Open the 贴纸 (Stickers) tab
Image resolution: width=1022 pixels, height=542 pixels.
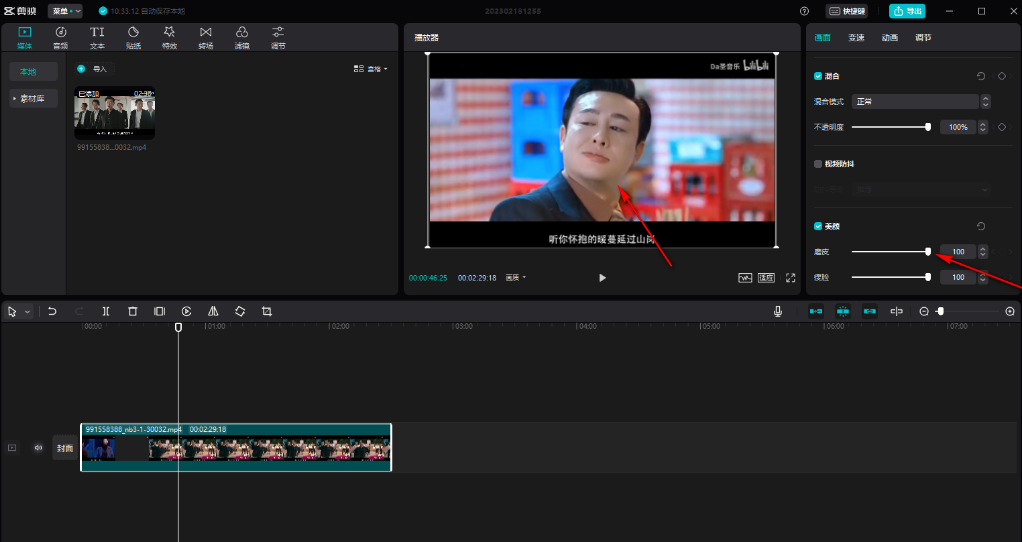tap(133, 38)
